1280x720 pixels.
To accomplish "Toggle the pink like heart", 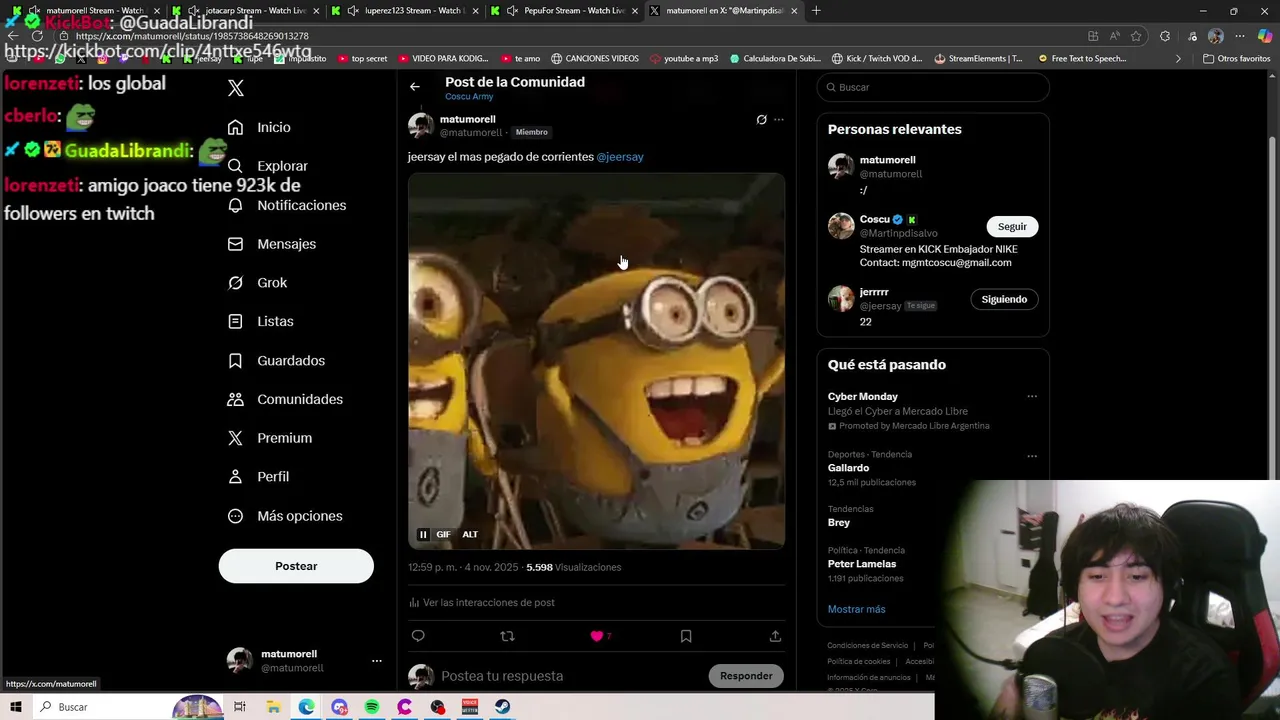I will click(597, 636).
